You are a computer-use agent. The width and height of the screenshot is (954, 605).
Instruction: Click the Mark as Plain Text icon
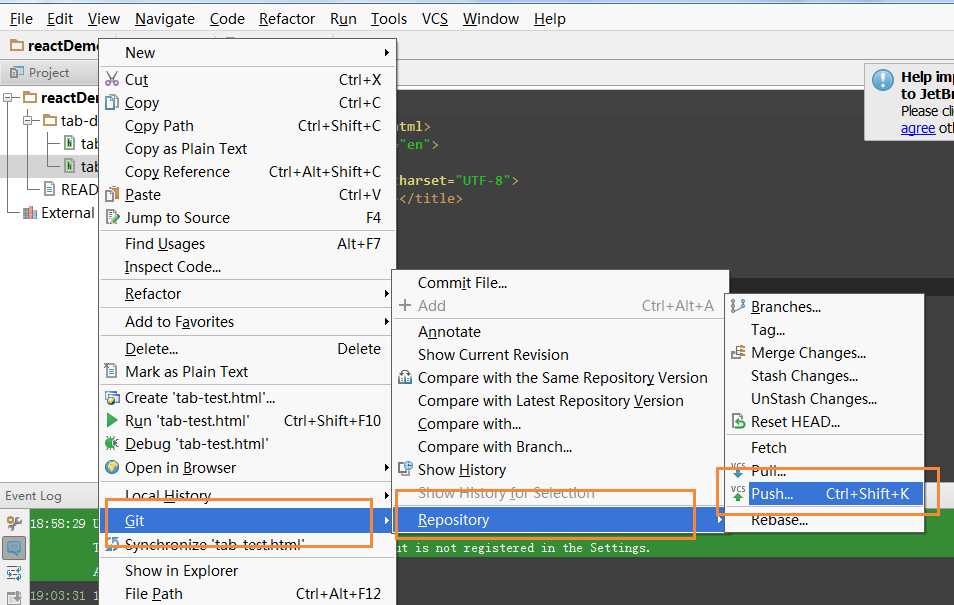(111, 371)
